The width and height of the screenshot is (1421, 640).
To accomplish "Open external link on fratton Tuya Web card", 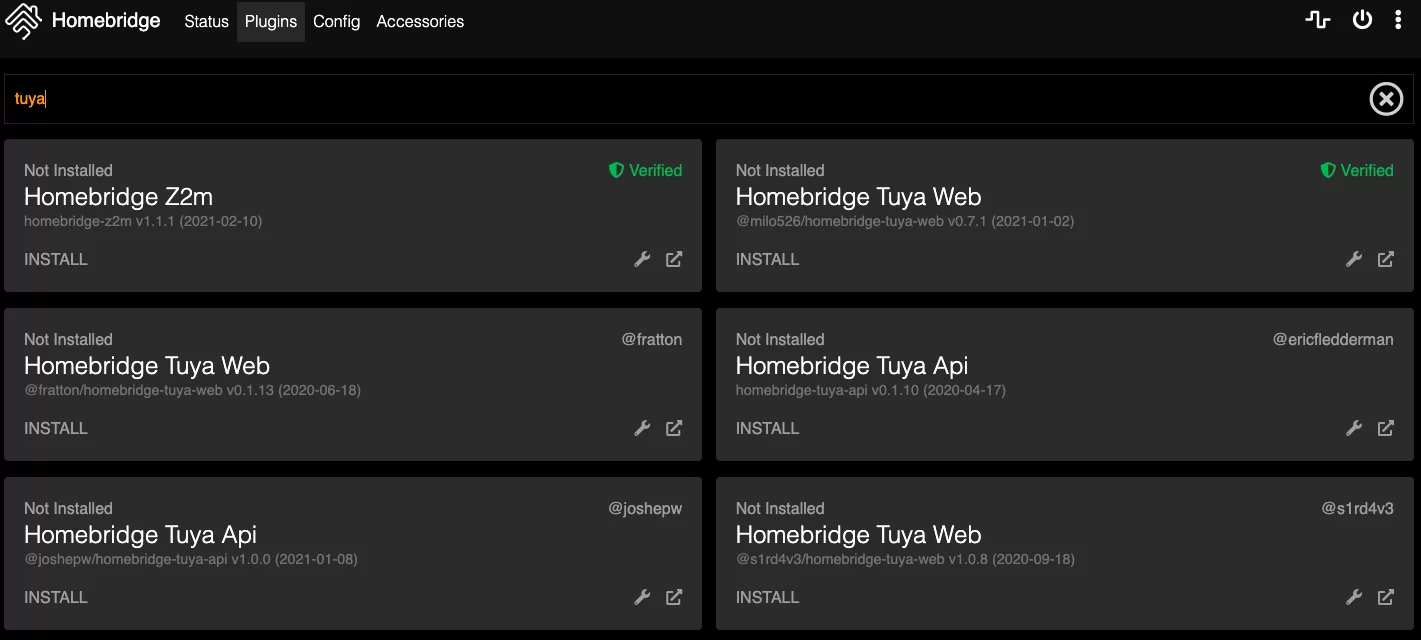I will click(674, 428).
